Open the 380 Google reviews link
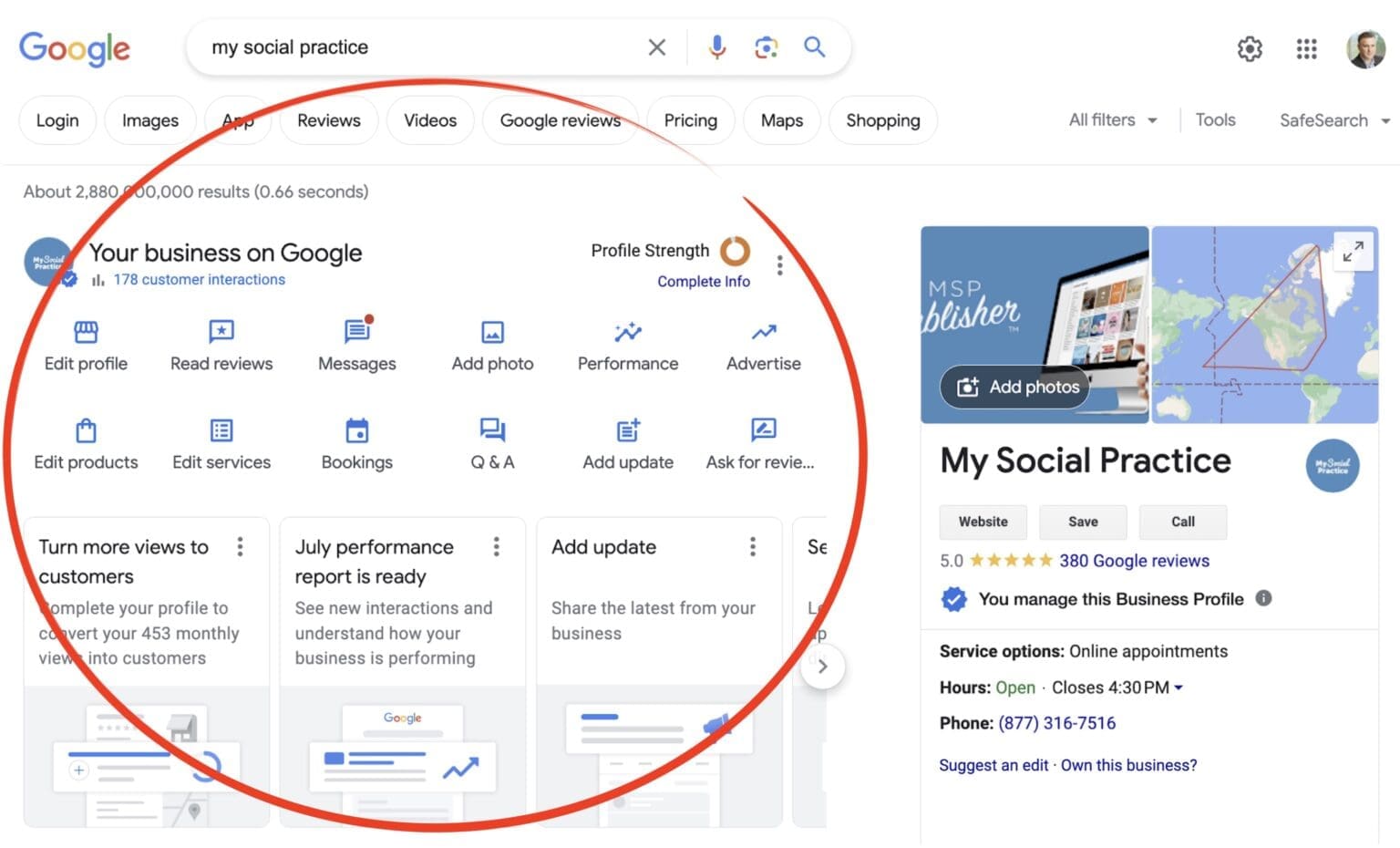 coord(1134,561)
